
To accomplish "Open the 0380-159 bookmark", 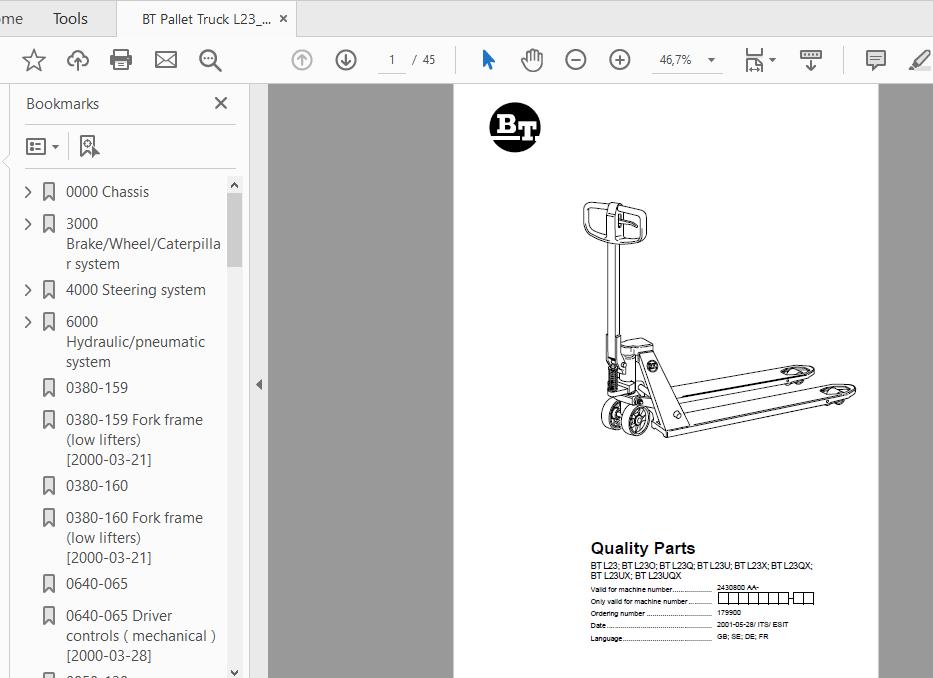I will point(97,388).
